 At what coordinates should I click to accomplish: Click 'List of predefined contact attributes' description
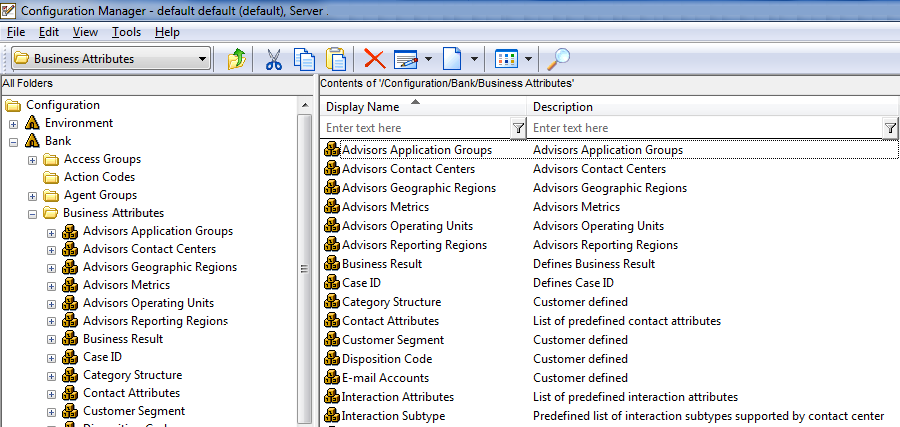coord(627,321)
